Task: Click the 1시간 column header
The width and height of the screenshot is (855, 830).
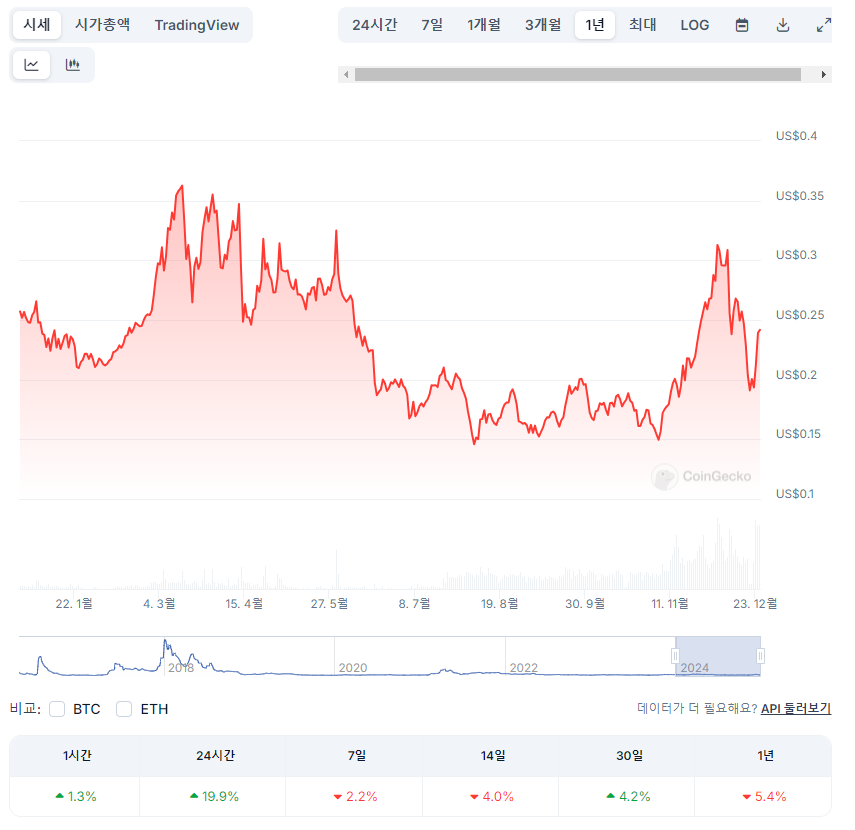Action: coord(77,755)
